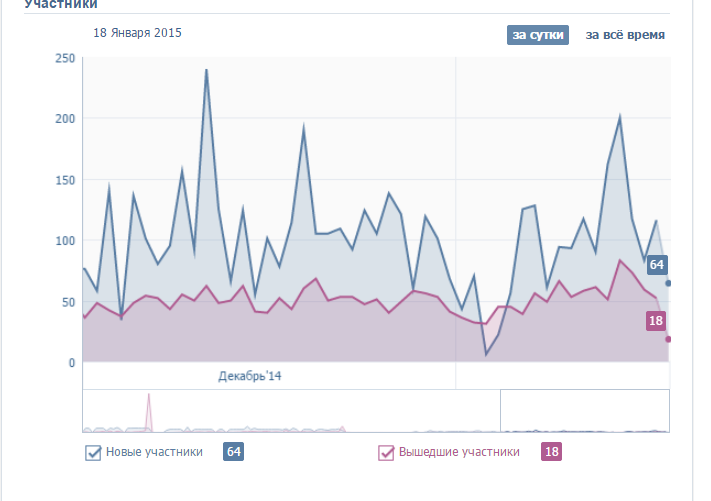The image size is (711, 501).
Task: Click the 50 y-axis label
Action: coord(68,302)
